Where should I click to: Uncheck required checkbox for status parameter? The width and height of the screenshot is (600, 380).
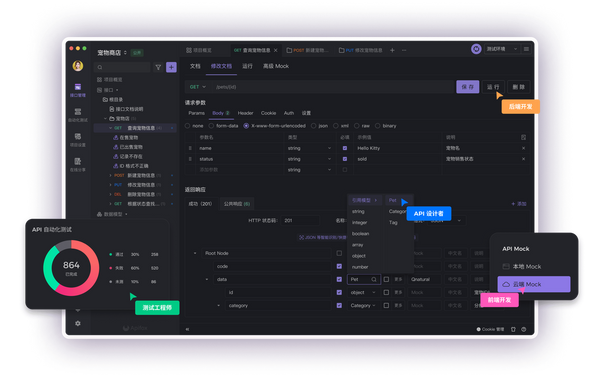click(x=345, y=159)
